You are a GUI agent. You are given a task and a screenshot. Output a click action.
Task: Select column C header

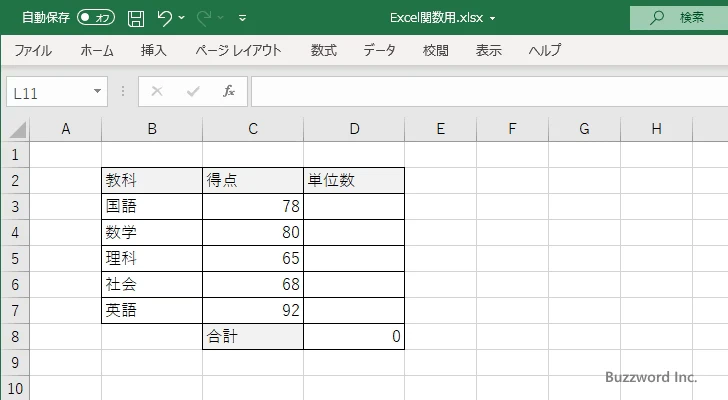[x=253, y=129]
